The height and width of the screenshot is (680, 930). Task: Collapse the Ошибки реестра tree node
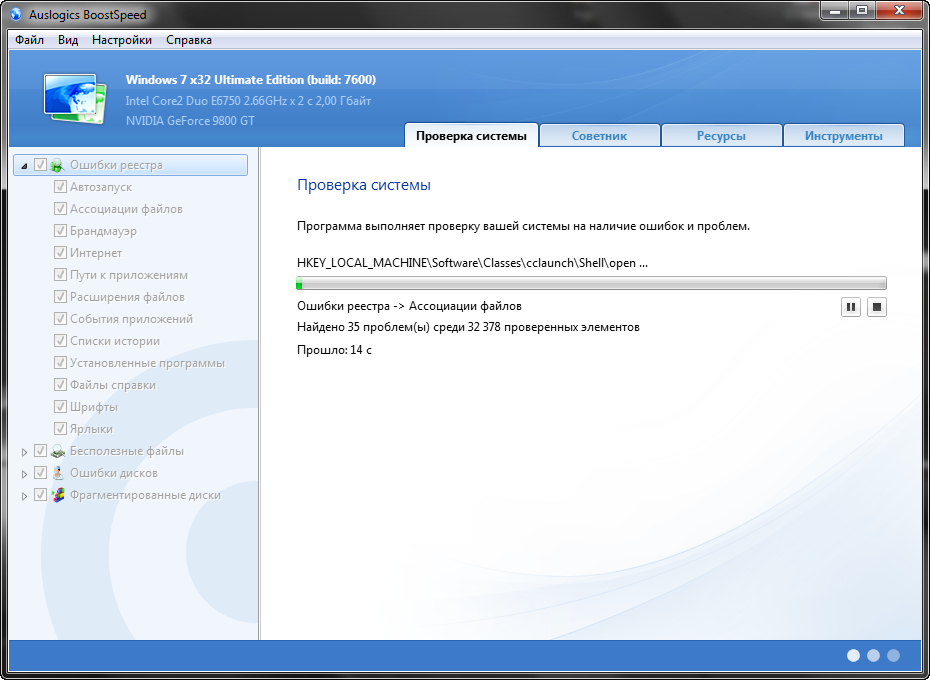coord(24,166)
